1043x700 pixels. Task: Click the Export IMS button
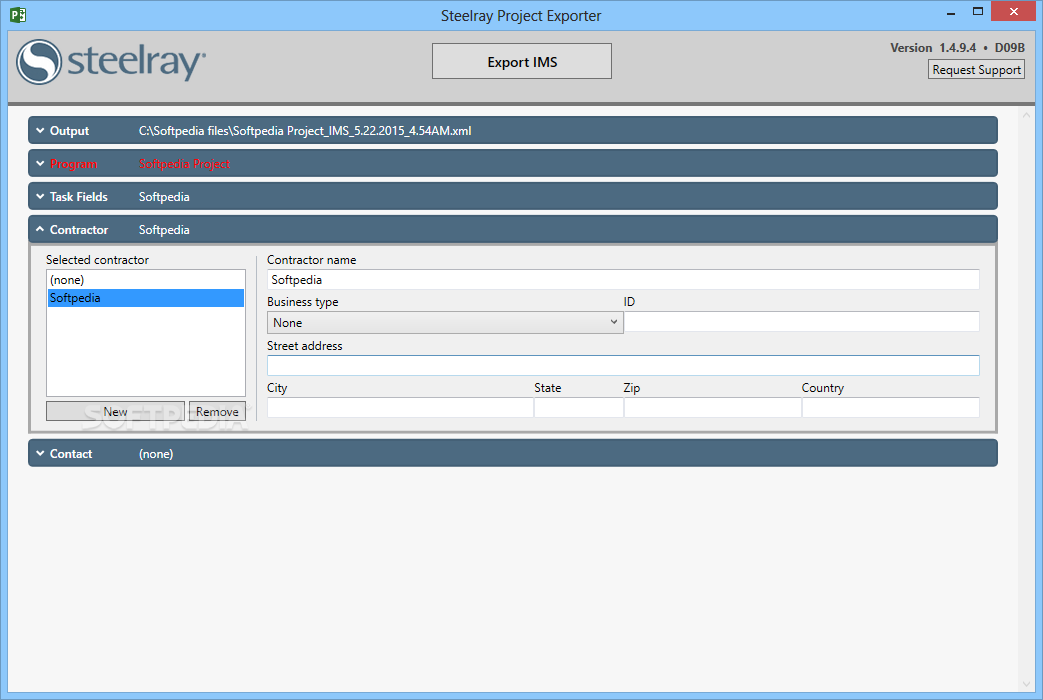coord(522,61)
